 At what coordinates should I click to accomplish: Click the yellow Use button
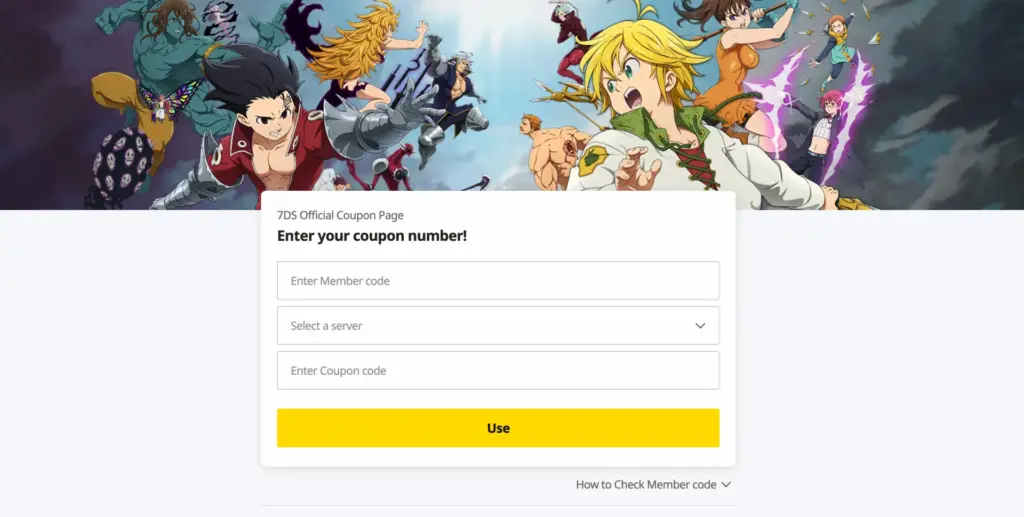pyautogui.click(x=498, y=428)
